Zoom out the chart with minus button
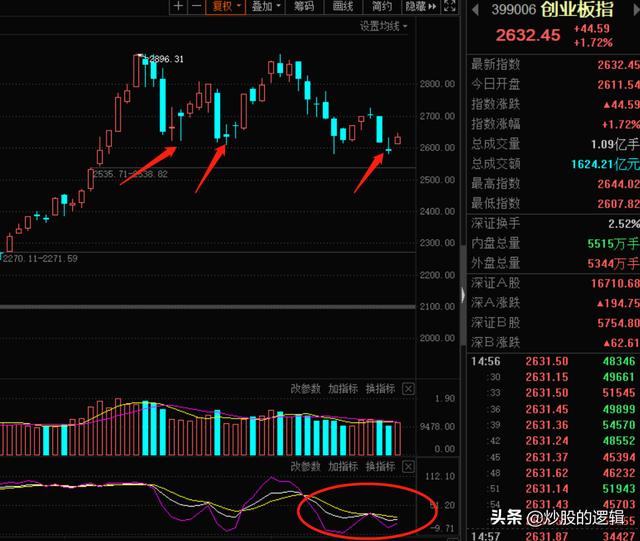 tap(196, 6)
